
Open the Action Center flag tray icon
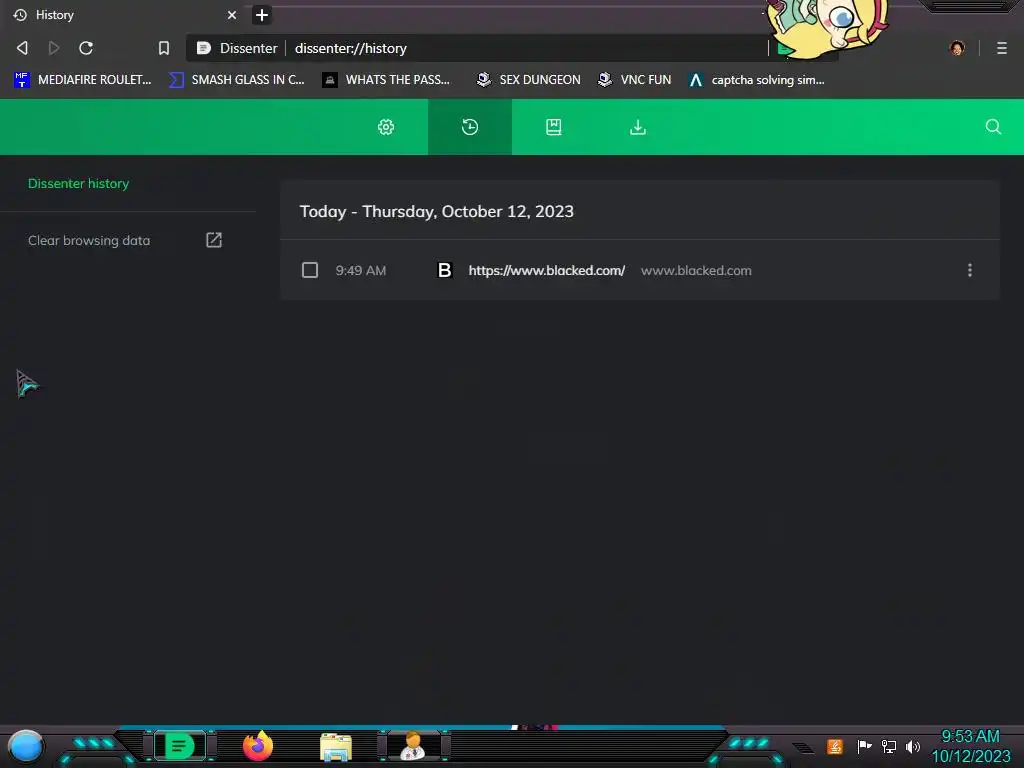pos(865,746)
